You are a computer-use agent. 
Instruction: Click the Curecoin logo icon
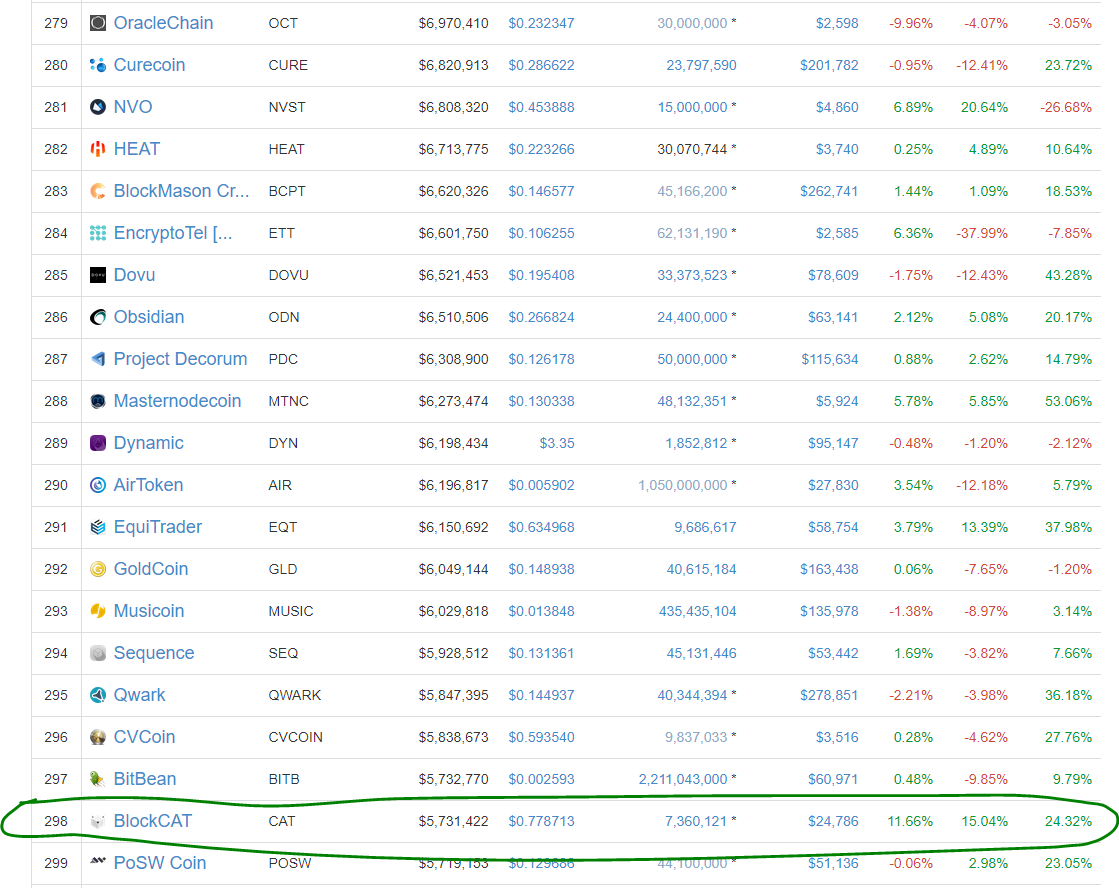(x=98, y=65)
